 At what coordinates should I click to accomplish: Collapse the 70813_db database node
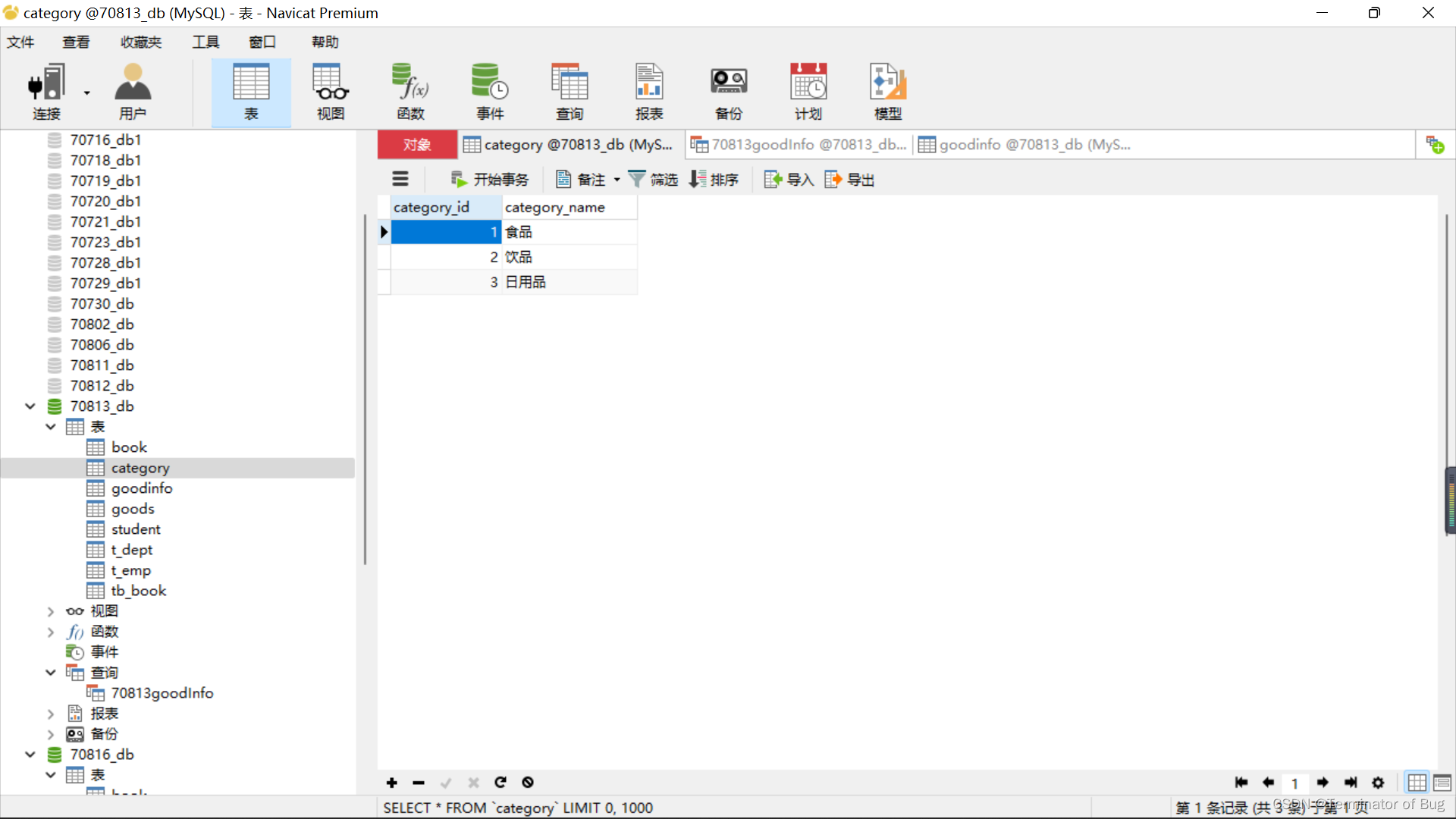(30, 406)
